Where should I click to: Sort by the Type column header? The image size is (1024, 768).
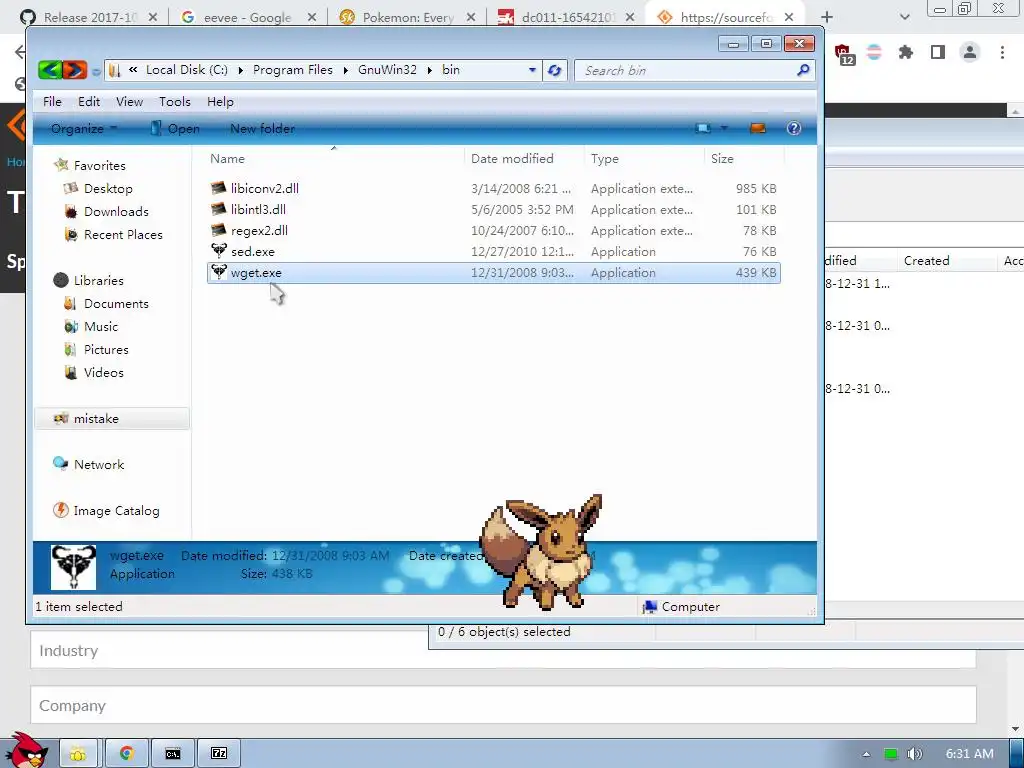[605, 158]
